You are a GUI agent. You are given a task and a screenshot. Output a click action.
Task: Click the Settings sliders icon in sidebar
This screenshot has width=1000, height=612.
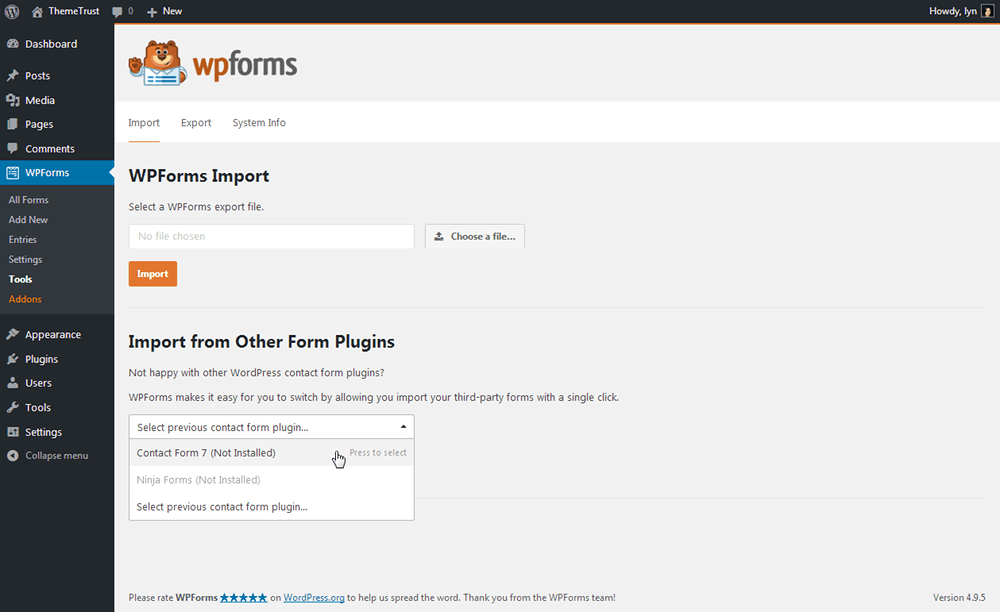(x=13, y=432)
